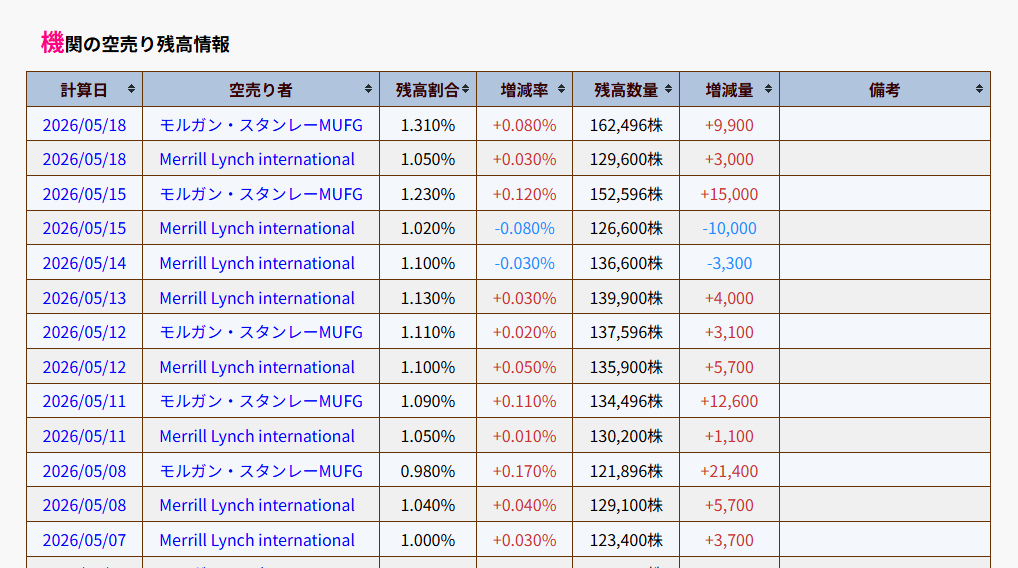This screenshot has width=1018, height=568.
Task: Click the 計算日 column header label
Action: pyautogui.click(x=84, y=90)
